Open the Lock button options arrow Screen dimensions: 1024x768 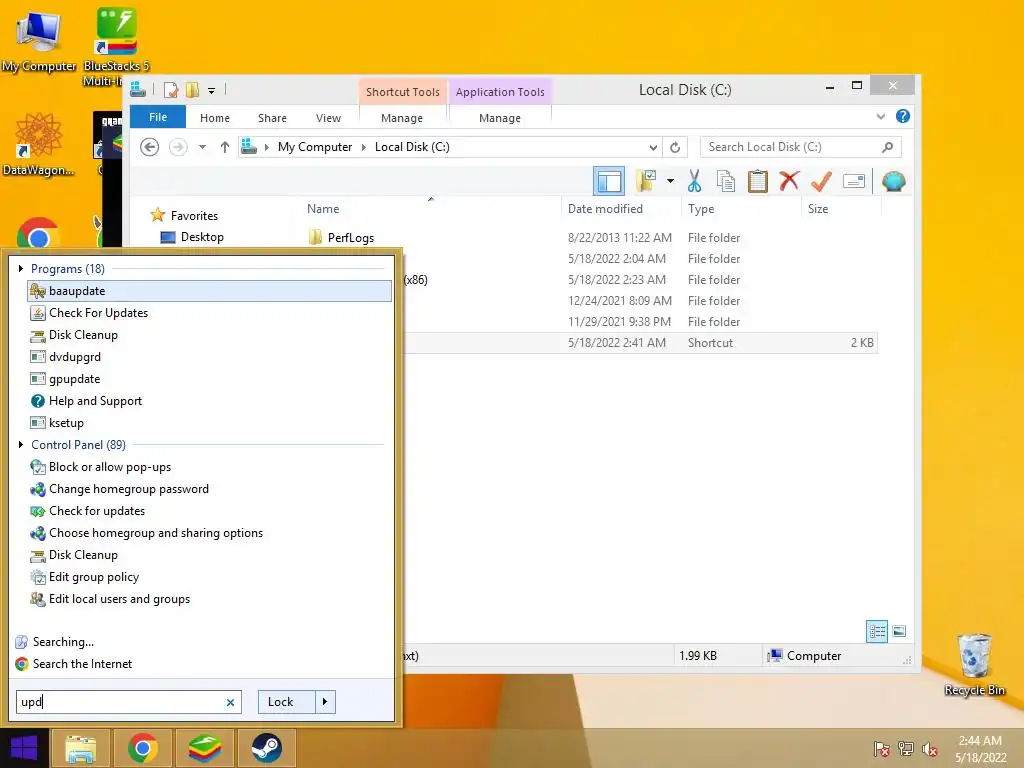(x=325, y=702)
